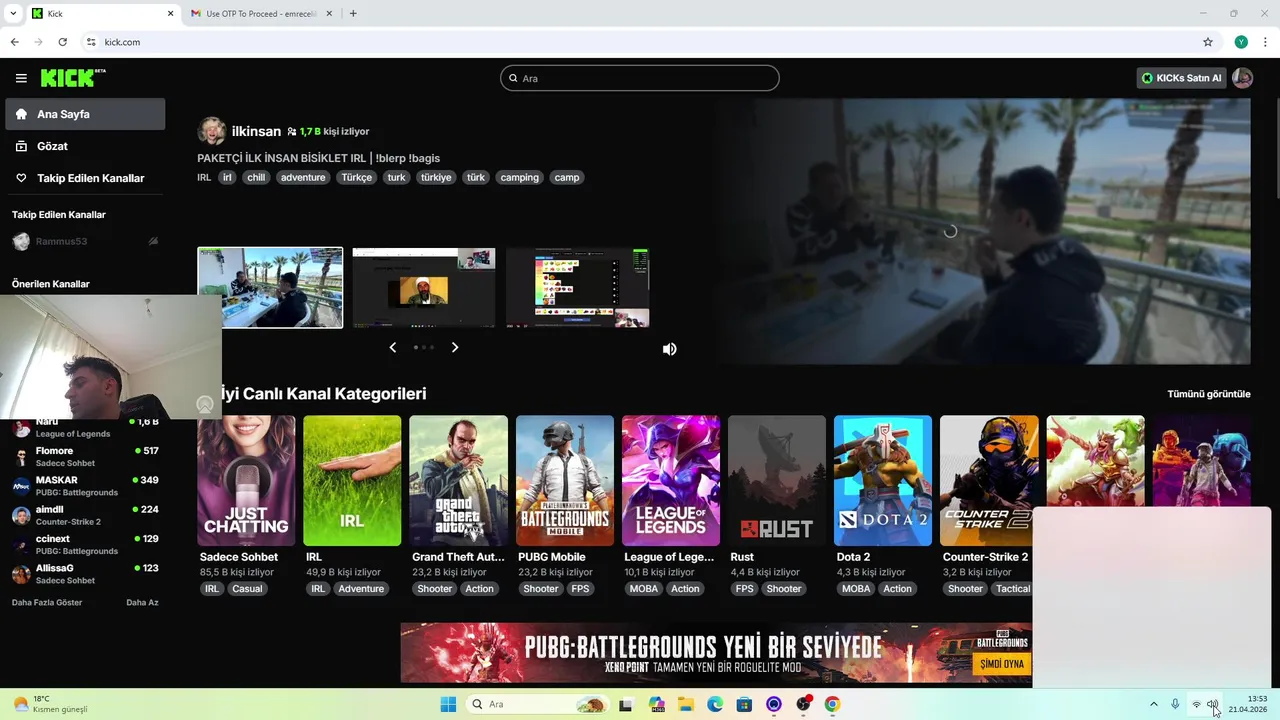This screenshot has width=1280, height=720.
Task: Select first featured stream thumbnail
Action: [270, 288]
